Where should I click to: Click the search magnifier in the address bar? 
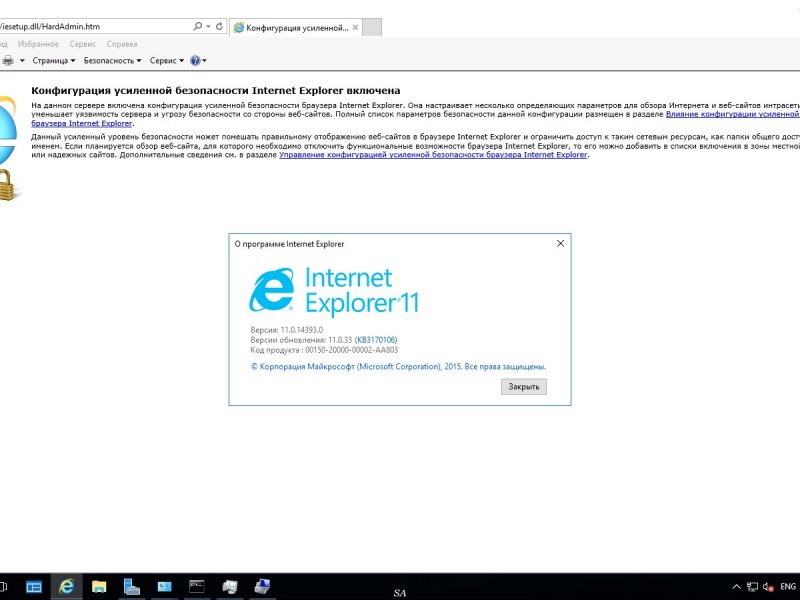pyautogui.click(x=197, y=26)
